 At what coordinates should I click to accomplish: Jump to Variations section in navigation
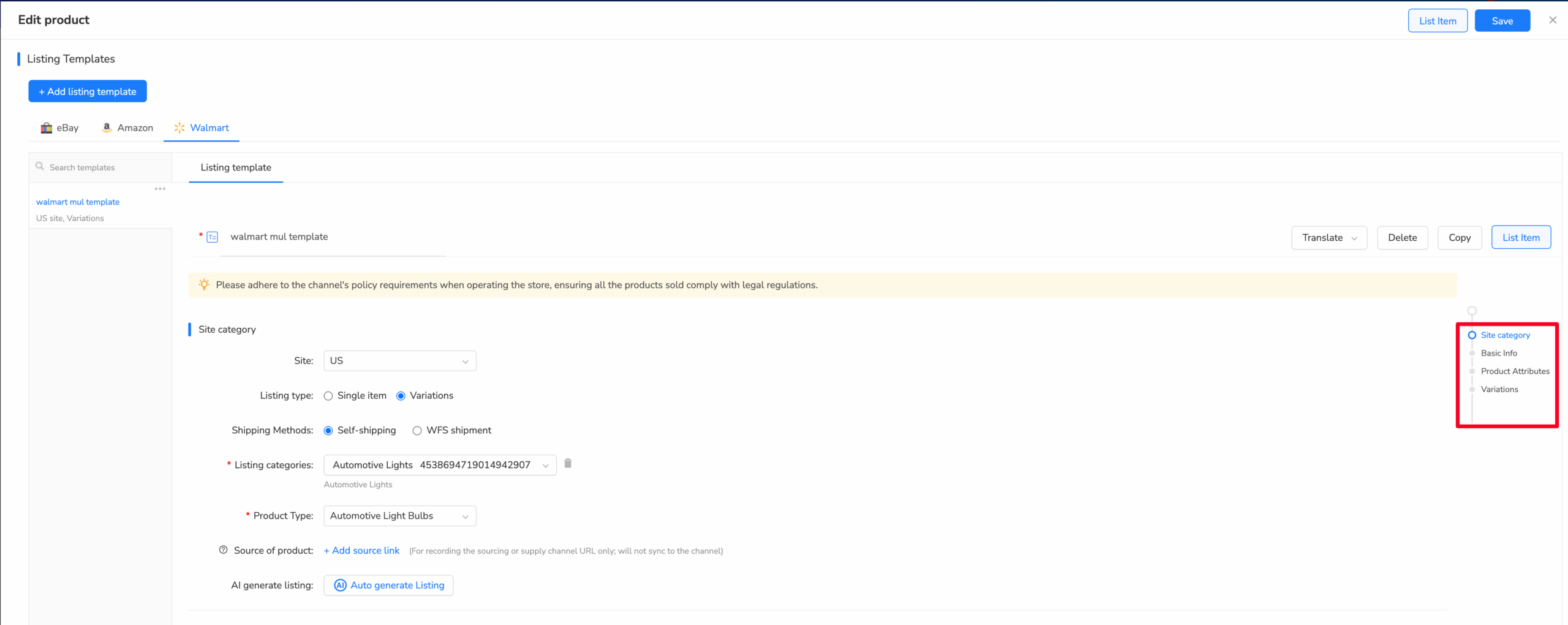tap(1499, 389)
